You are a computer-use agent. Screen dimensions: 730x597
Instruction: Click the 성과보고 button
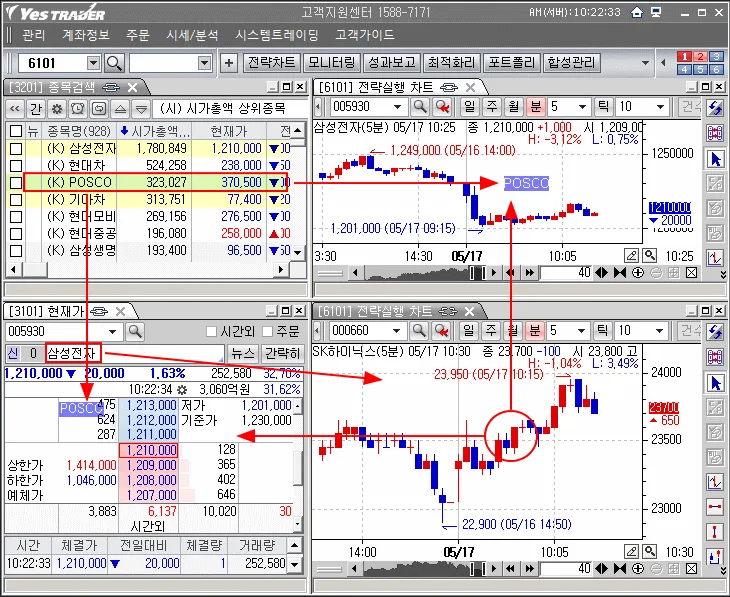tap(392, 62)
